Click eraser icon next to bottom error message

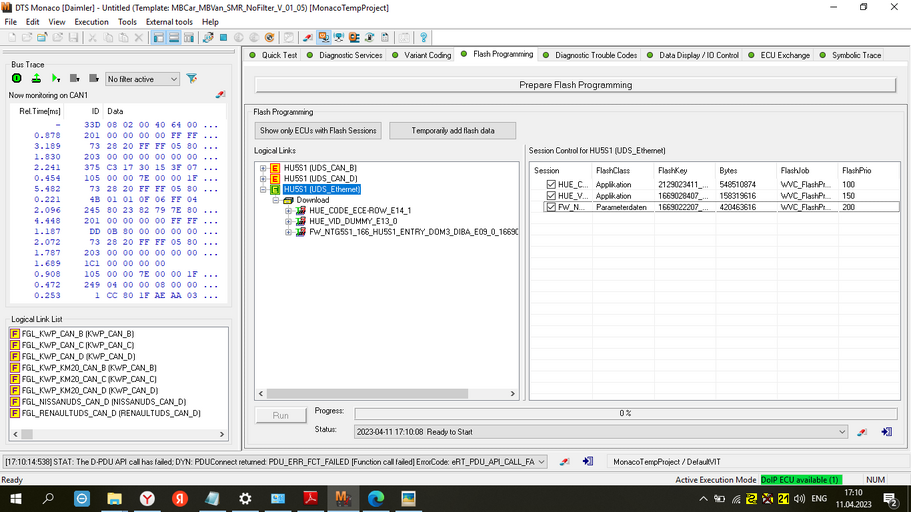(564, 461)
